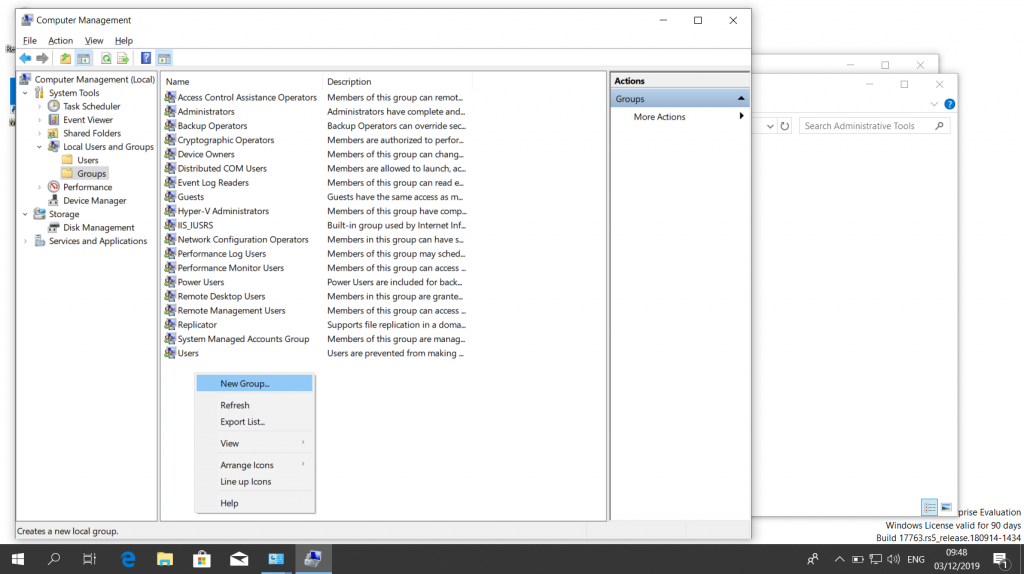The width and height of the screenshot is (1024, 574).
Task: Select the Performance icon in tree
Action: tap(54, 187)
